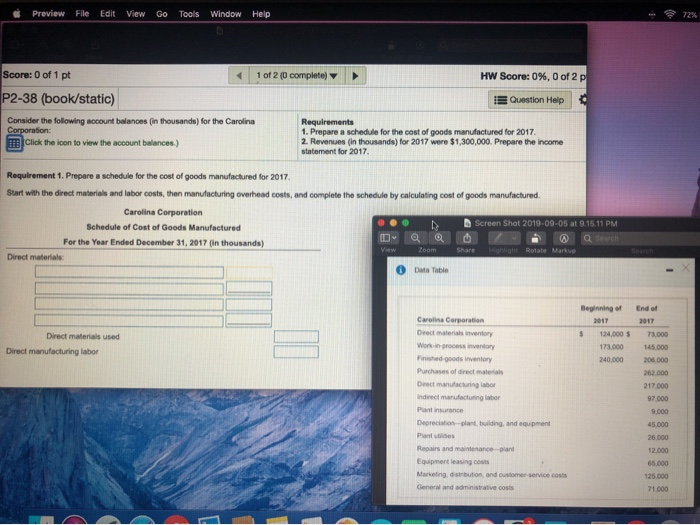700x525 pixels.
Task: Click Search field in Preview toolbar
Action: click(x=640, y=238)
